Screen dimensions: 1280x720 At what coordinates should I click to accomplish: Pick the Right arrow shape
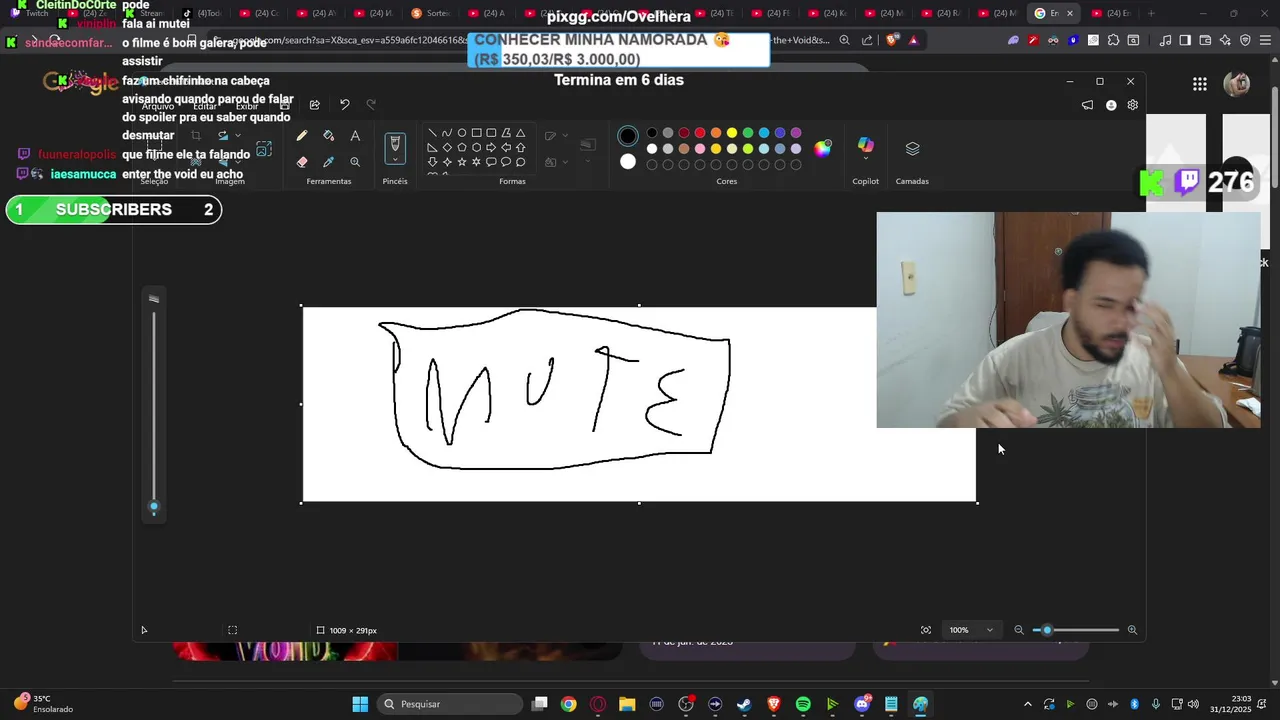click(x=491, y=147)
